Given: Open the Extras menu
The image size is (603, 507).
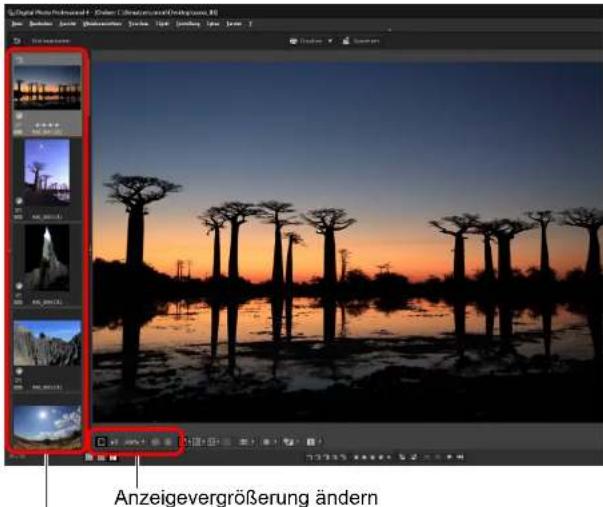Looking at the screenshot, I should click(x=213, y=24).
